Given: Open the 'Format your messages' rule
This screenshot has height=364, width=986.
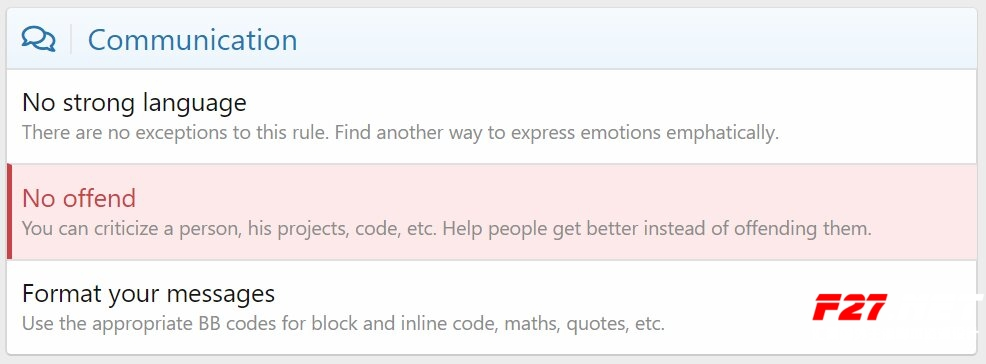Looking at the screenshot, I should pyautogui.click(x=148, y=294).
